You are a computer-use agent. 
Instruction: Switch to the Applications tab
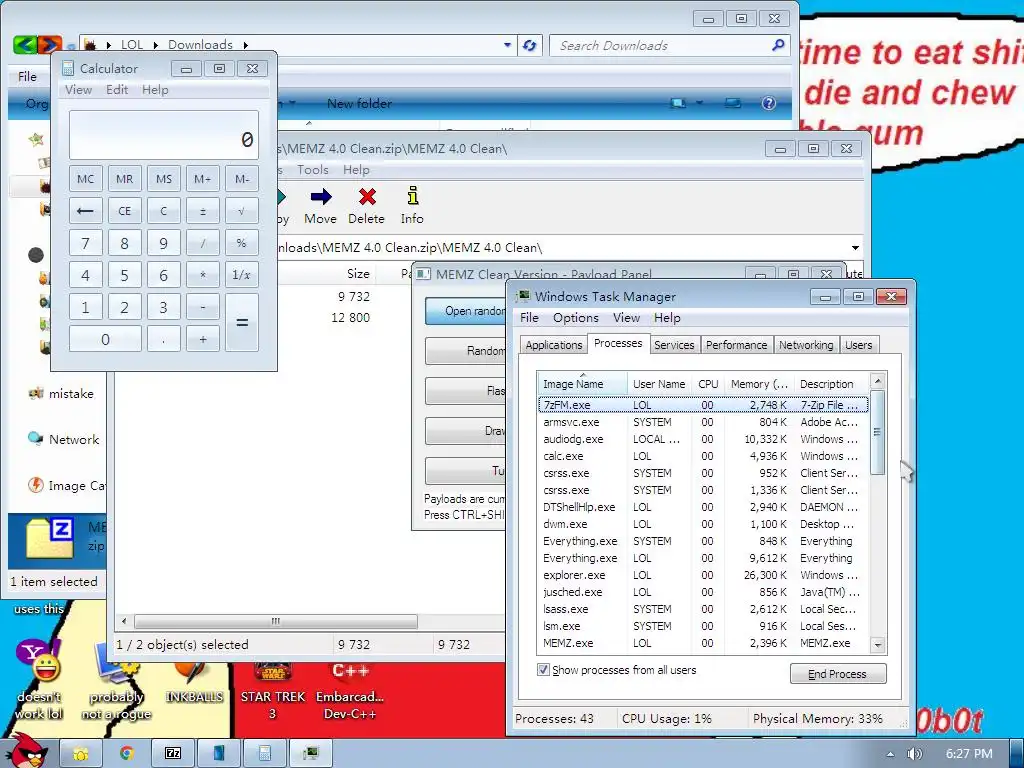click(x=554, y=345)
